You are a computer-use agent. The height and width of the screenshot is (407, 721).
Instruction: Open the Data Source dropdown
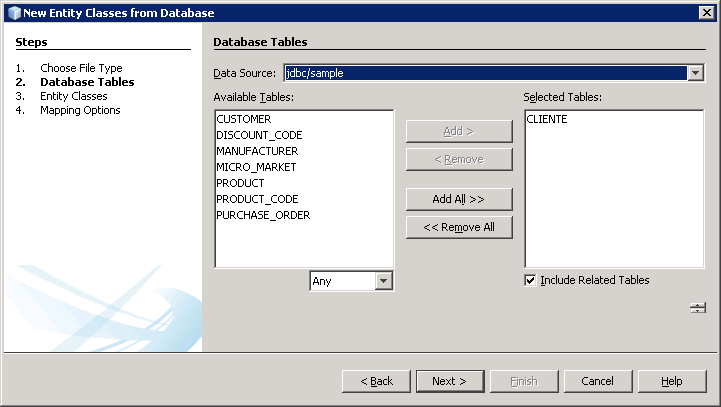tap(695, 73)
